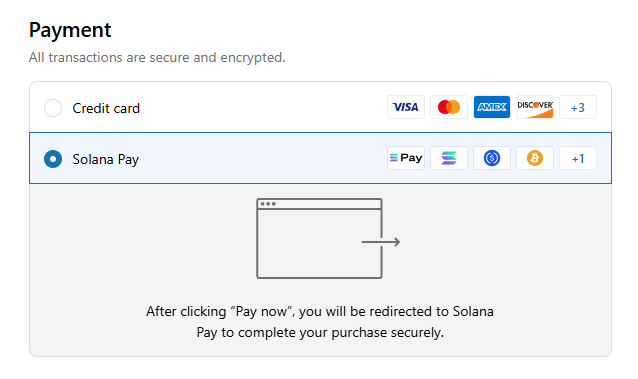The width and height of the screenshot is (638, 379).
Task: Show the +3 more card brands
Action: (x=578, y=107)
